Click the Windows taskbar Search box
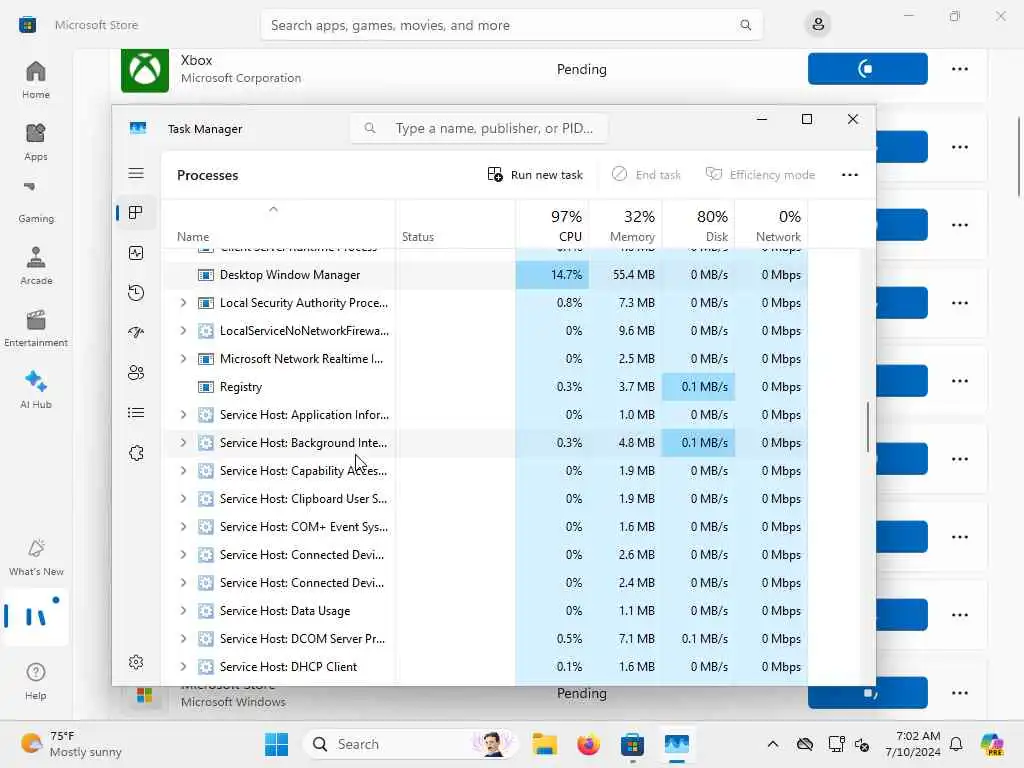Screen dimensions: 1024x768 [x=410, y=744]
